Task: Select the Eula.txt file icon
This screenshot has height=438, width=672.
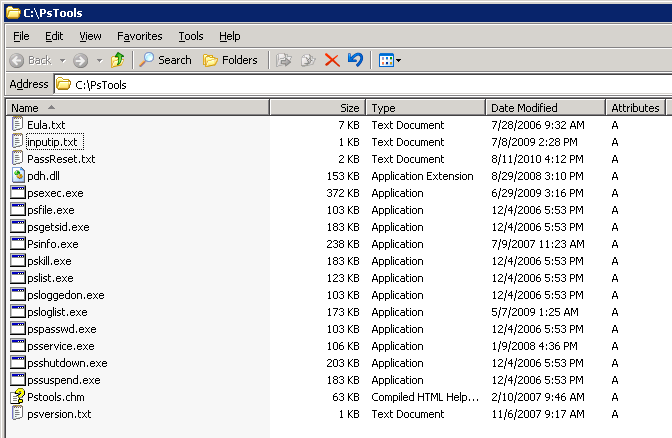Action: click(17, 124)
